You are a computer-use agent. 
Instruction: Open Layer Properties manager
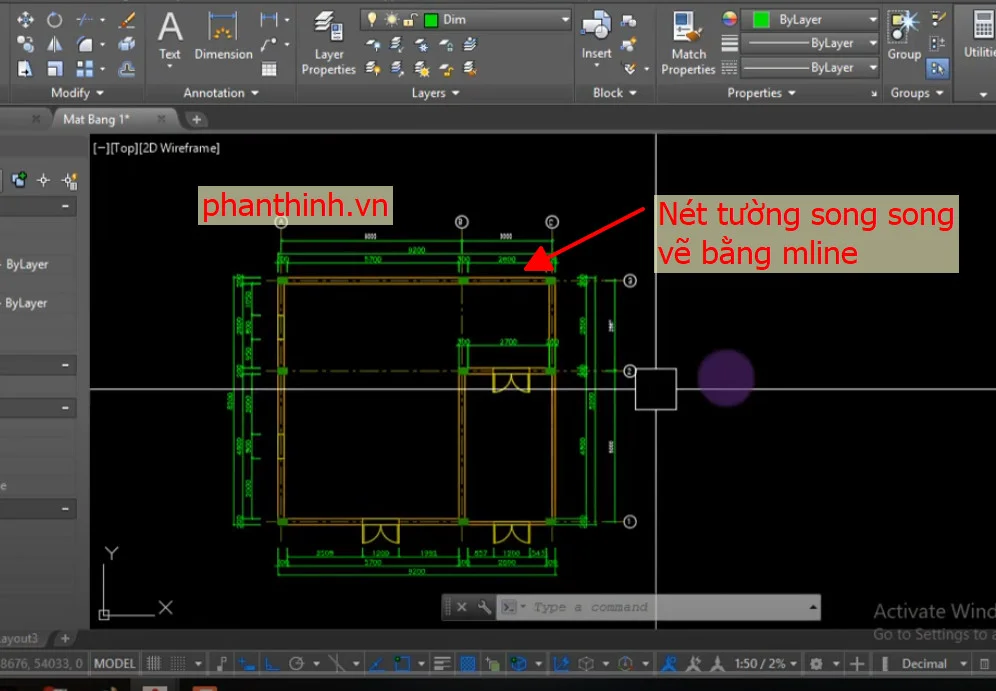(x=328, y=43)
